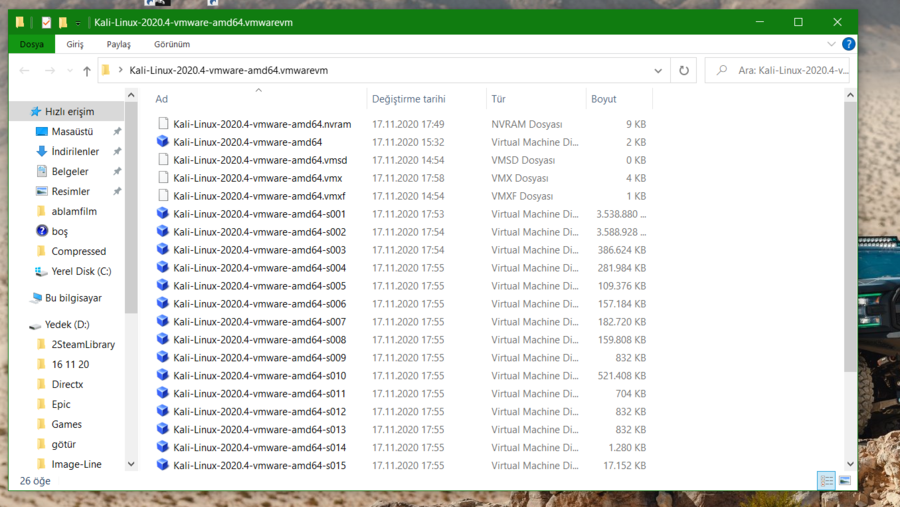Open the recent locations dropdown arrow

69,71
